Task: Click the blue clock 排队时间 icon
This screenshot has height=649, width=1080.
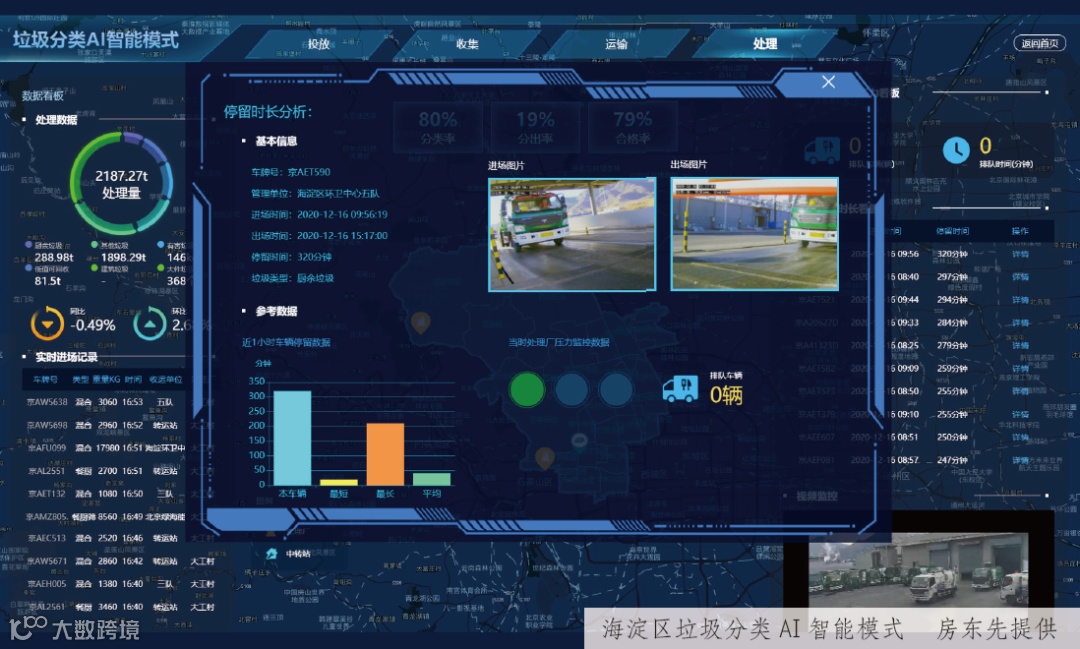Action: coord(955,150)
